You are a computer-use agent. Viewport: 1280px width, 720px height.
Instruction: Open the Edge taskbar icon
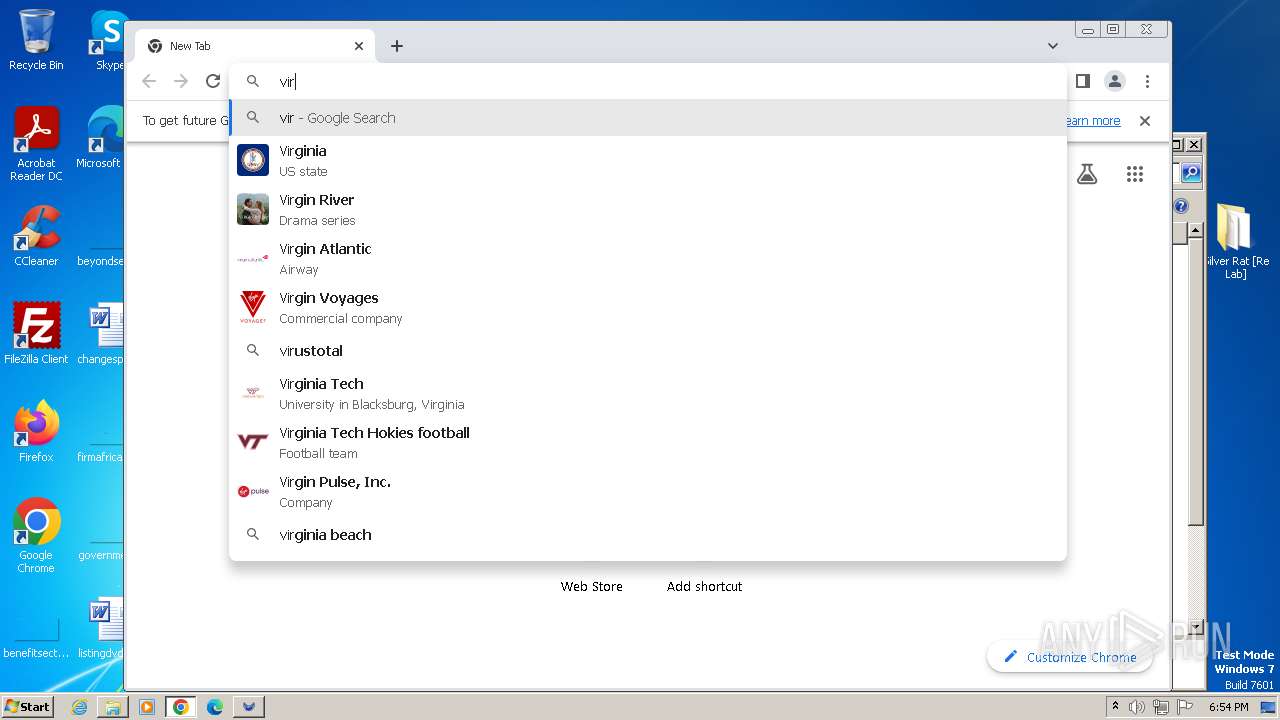tap(215, 707)
